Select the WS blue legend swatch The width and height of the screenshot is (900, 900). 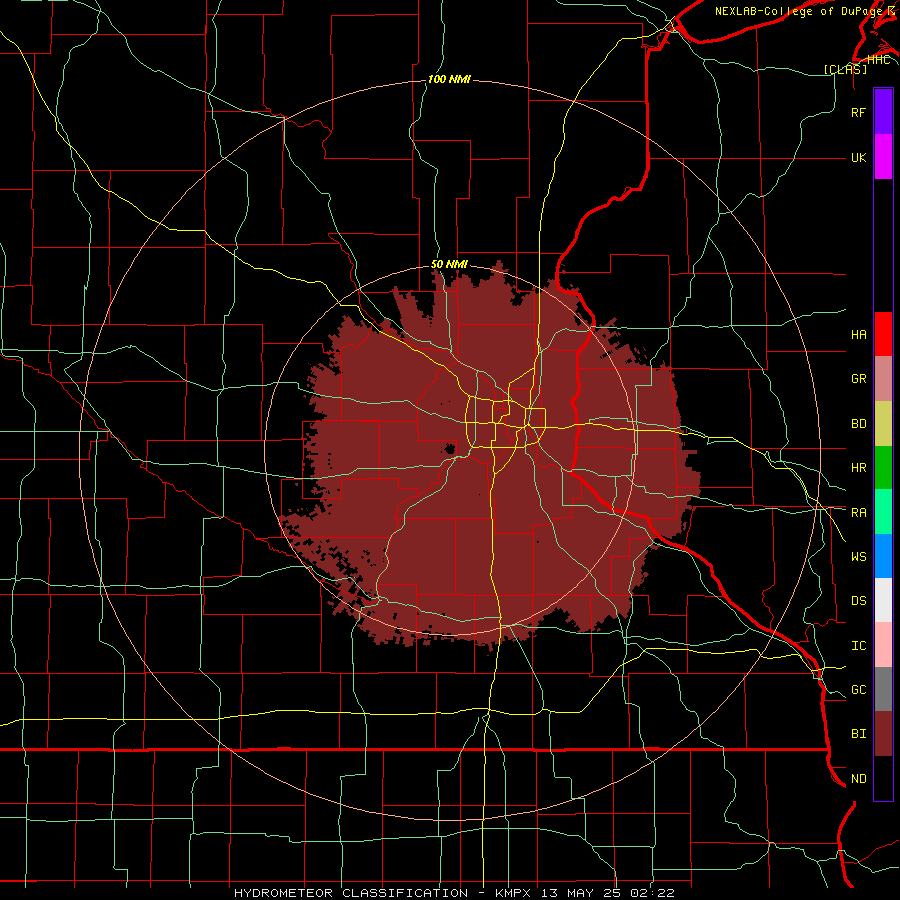883,556
